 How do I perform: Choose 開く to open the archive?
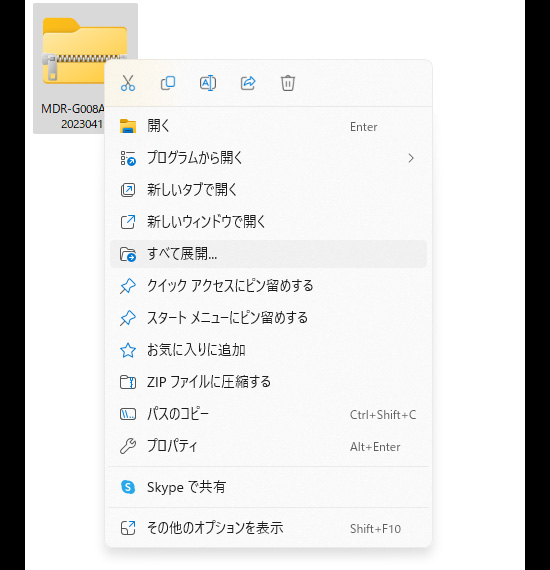[268, 126]
